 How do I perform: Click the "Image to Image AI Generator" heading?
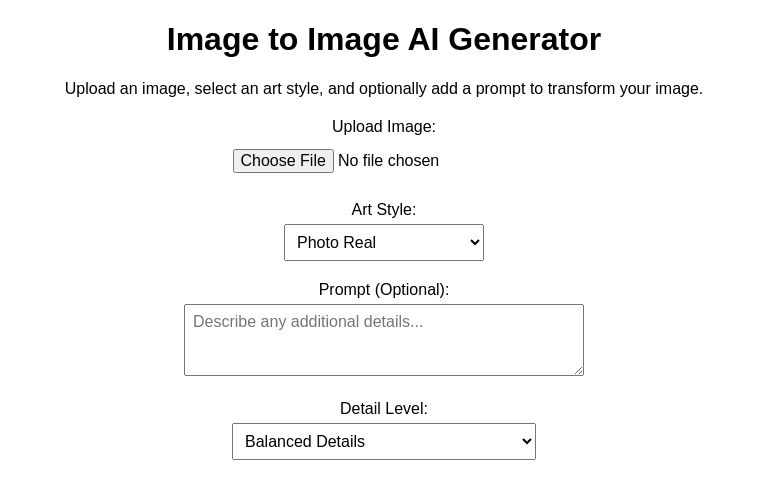coord(384,39)
